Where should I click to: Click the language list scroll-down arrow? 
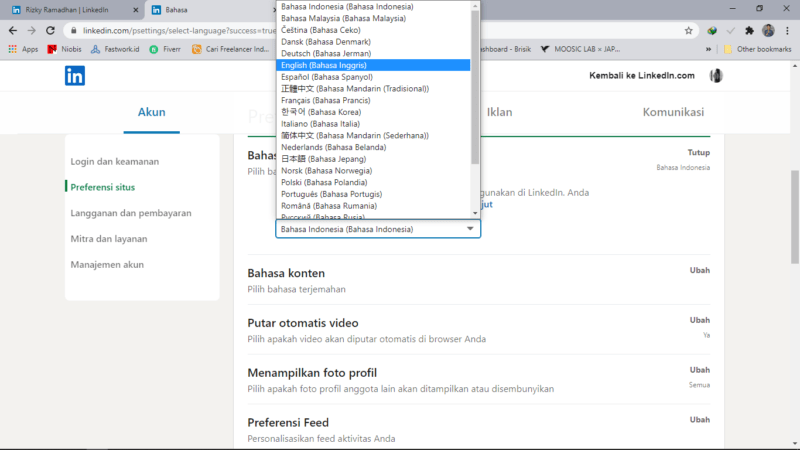point(475,213)
